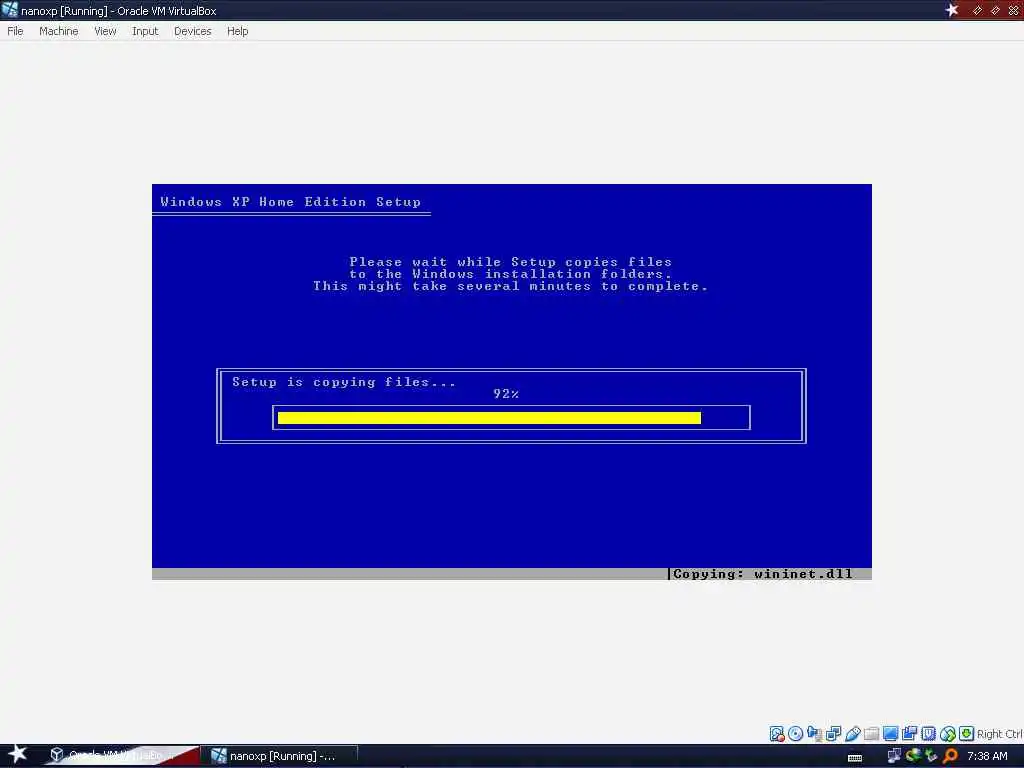This screenshot has height=768, width=1024.
Task: Close the nanoxp VirtualBox window
Action: tap(1014, 10)
